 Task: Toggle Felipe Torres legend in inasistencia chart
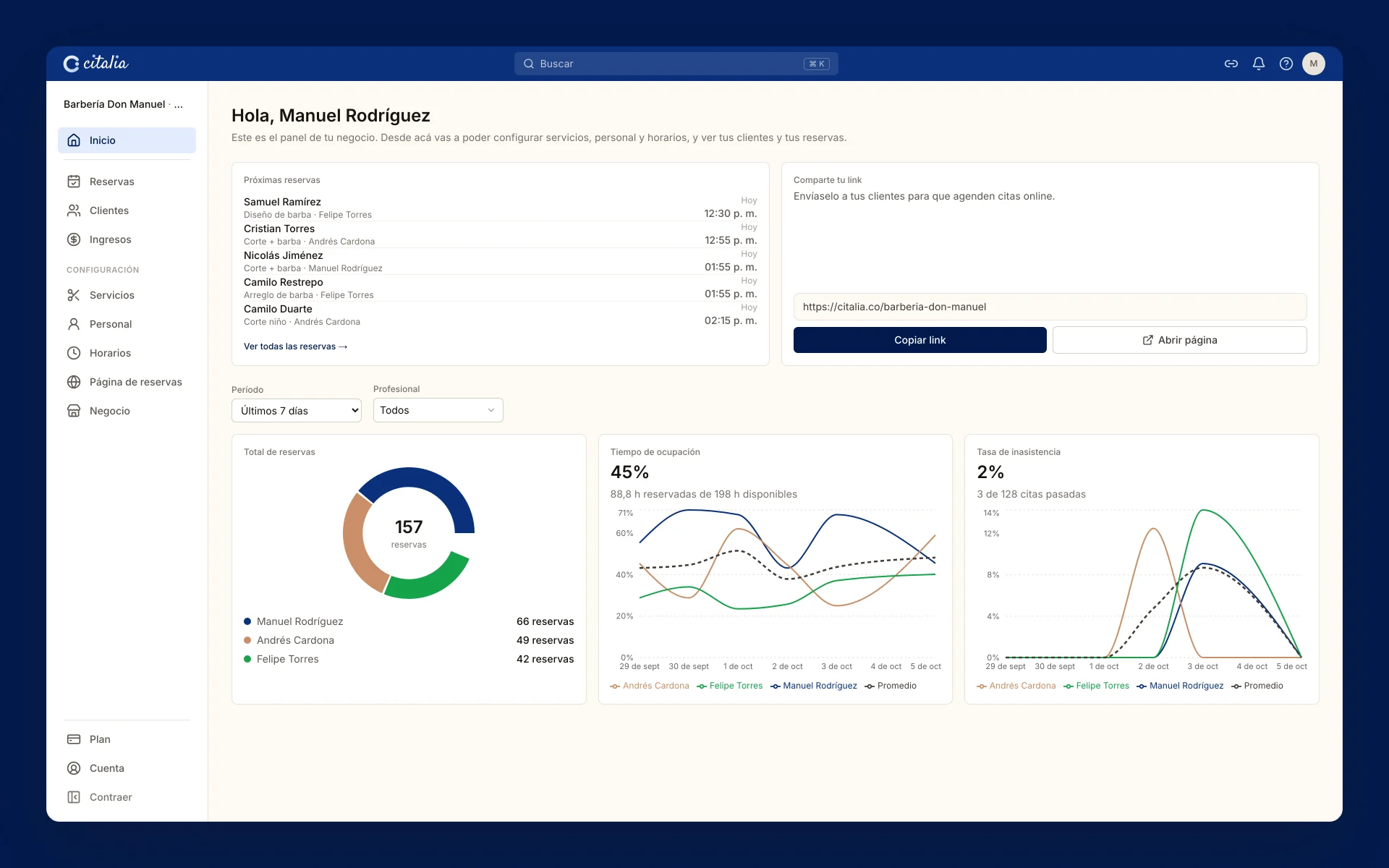tap(1097, 686)
